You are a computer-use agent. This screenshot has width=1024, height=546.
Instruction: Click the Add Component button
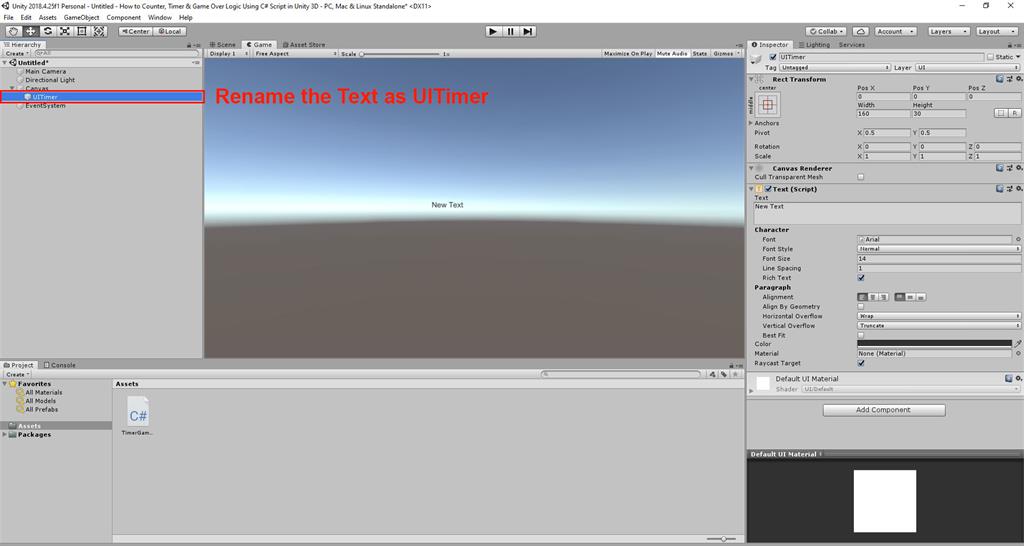click(884, 410)
